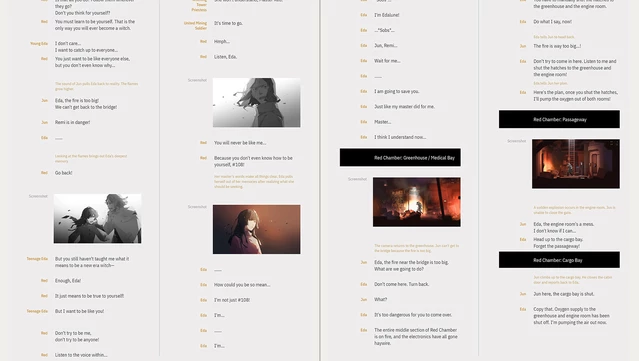Open the passageway fire screenshot thumbnail
The height and width of the screenshot is (361, 639).
tap(575, 164)
